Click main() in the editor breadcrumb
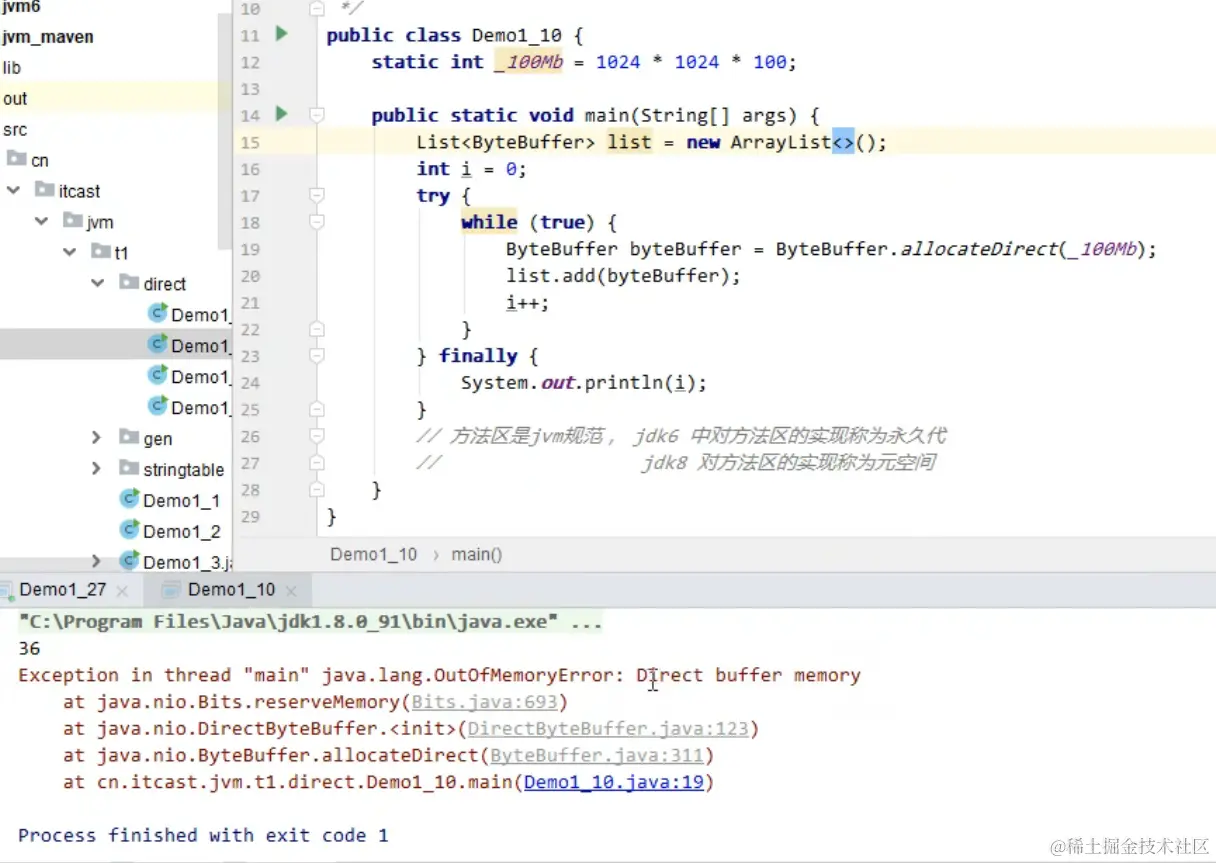Viewport: 1216px width, 863px height. pyautogui.click(x=477, y=554)
